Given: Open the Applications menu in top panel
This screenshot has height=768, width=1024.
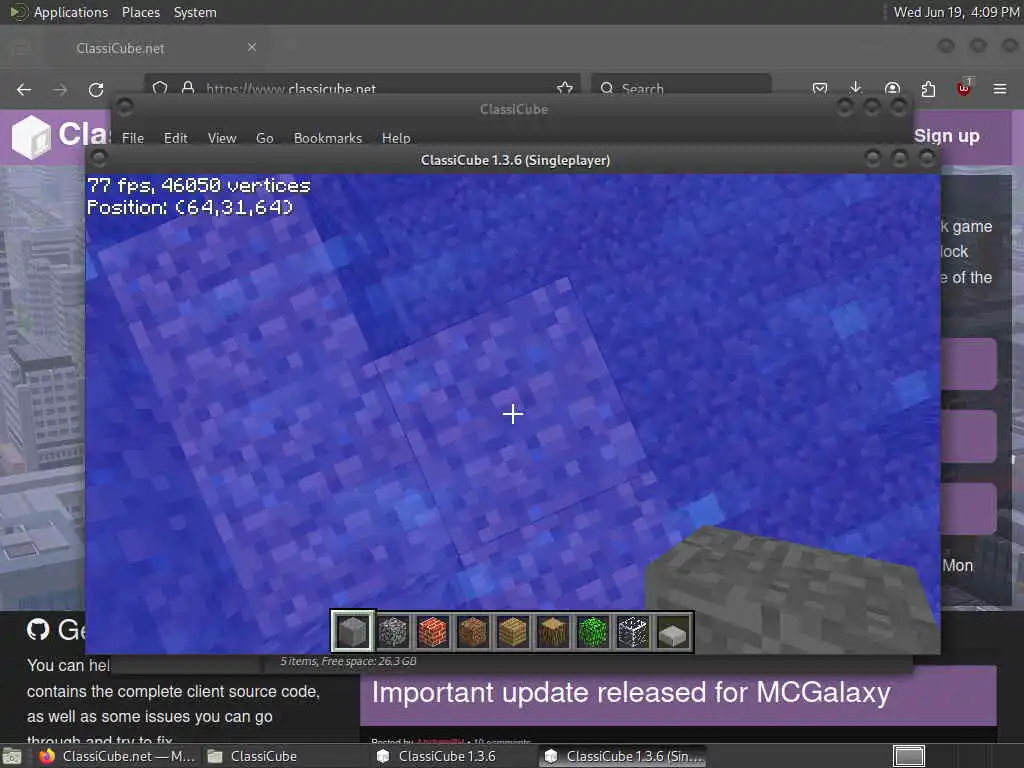Looking at the screenshot, I should [x=71, y=12].
